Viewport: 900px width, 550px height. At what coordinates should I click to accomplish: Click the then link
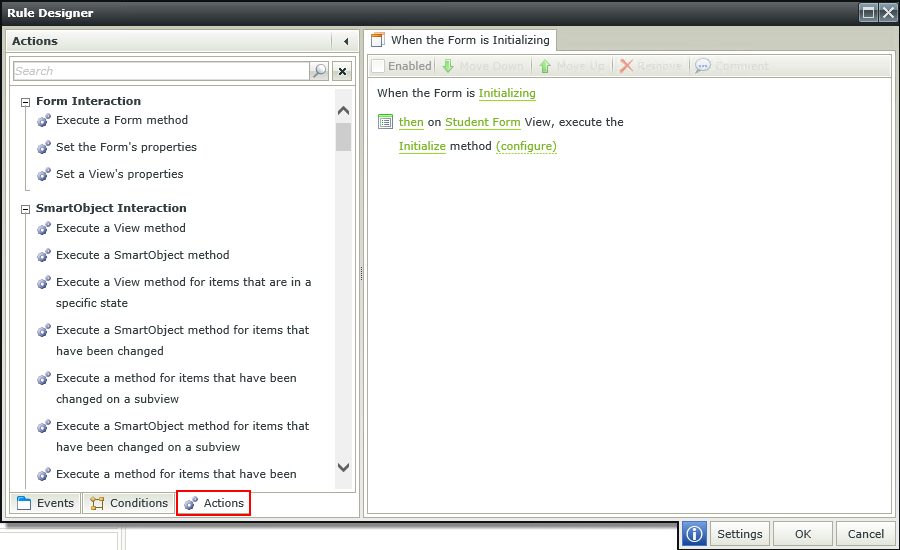(x=411, y=122)
